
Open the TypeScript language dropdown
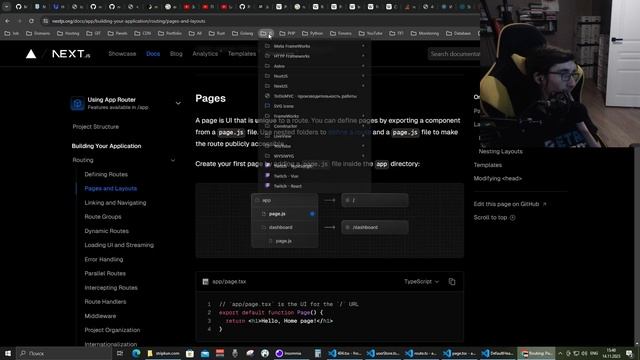click(x=421, y=282)
